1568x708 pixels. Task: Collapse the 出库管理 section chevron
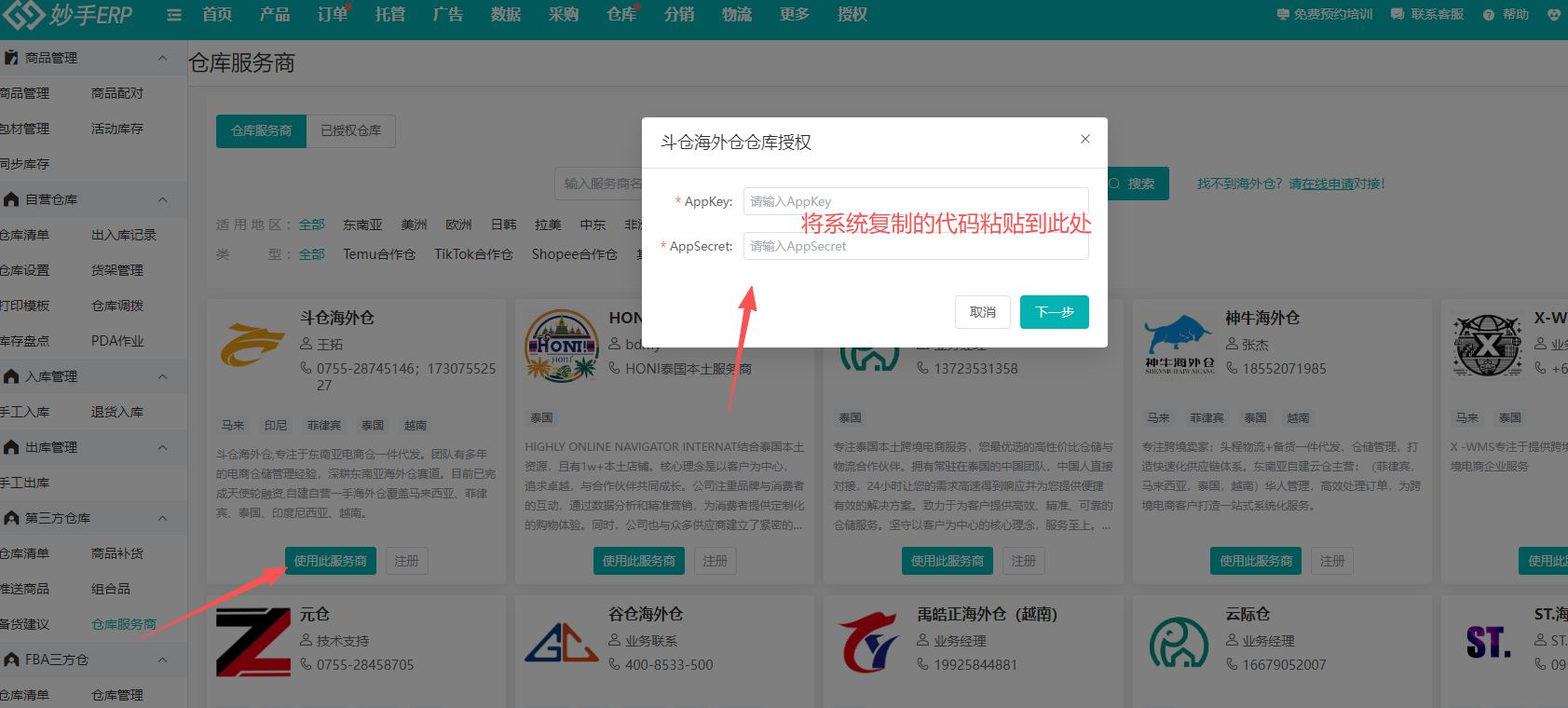coord(163,447)
